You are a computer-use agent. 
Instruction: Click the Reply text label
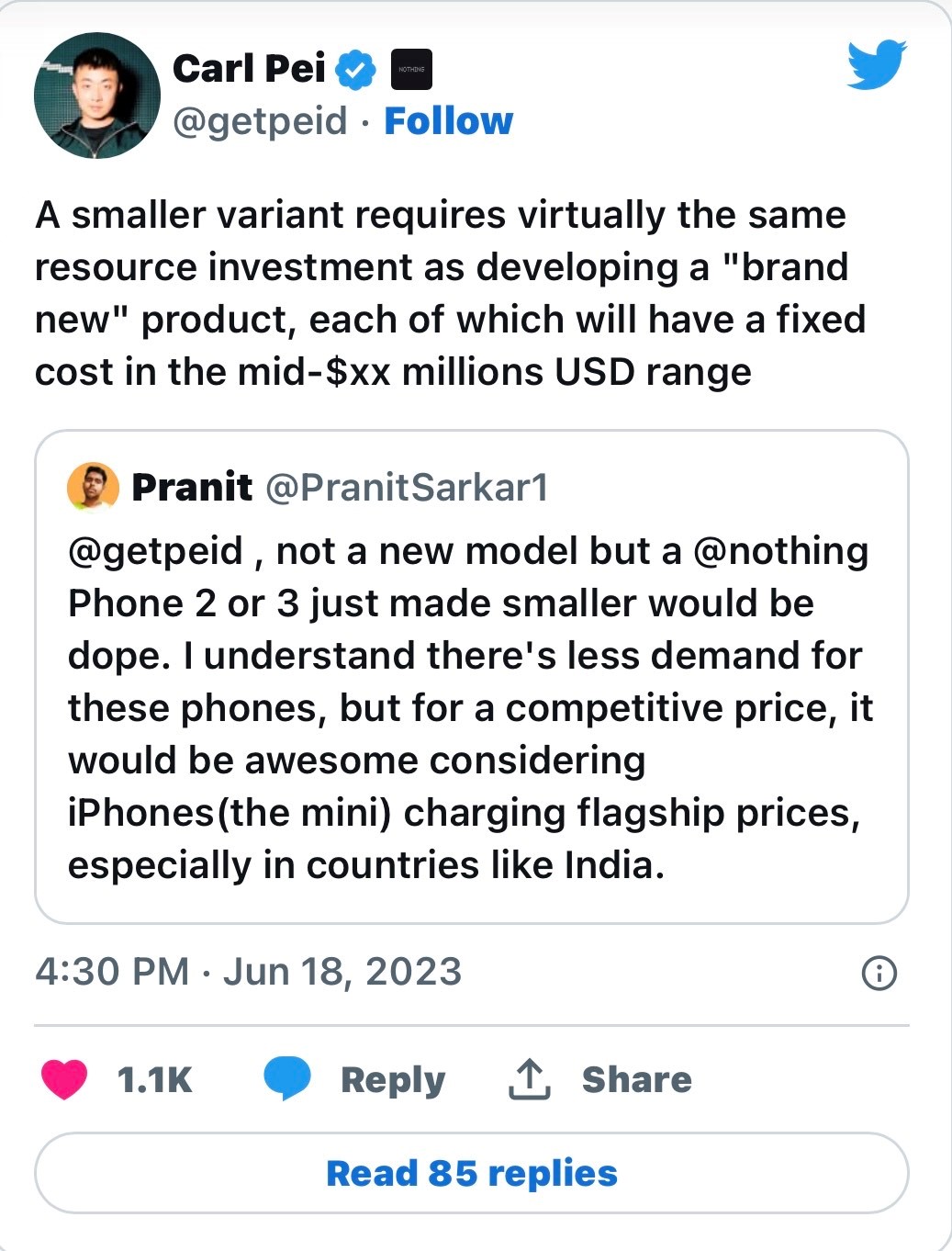(393, 1080)
